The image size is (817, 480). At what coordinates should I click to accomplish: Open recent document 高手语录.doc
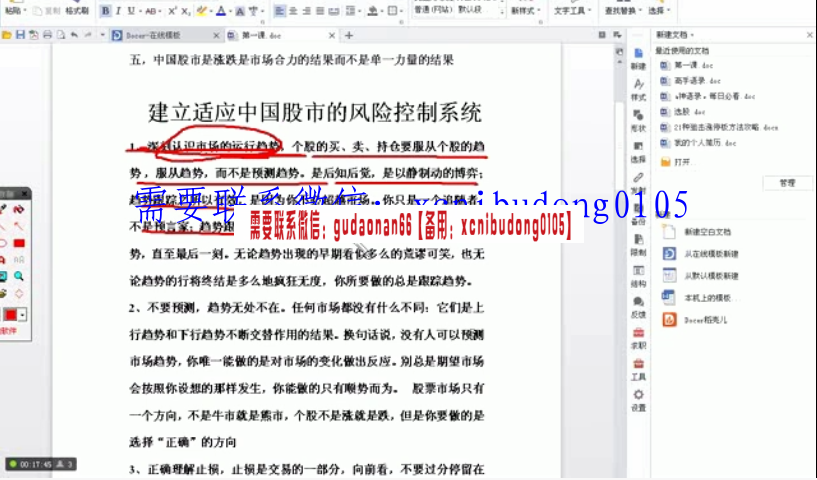coord(697,80)
